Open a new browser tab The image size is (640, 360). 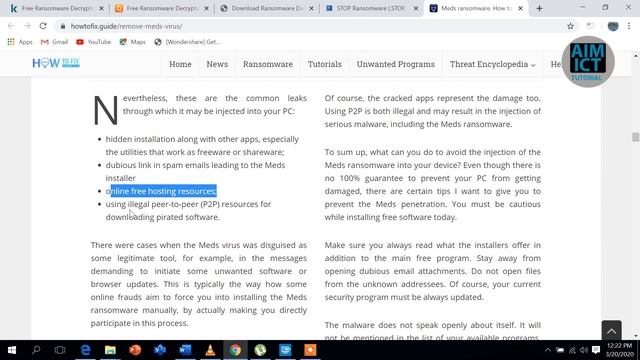(x=539, y=8)
